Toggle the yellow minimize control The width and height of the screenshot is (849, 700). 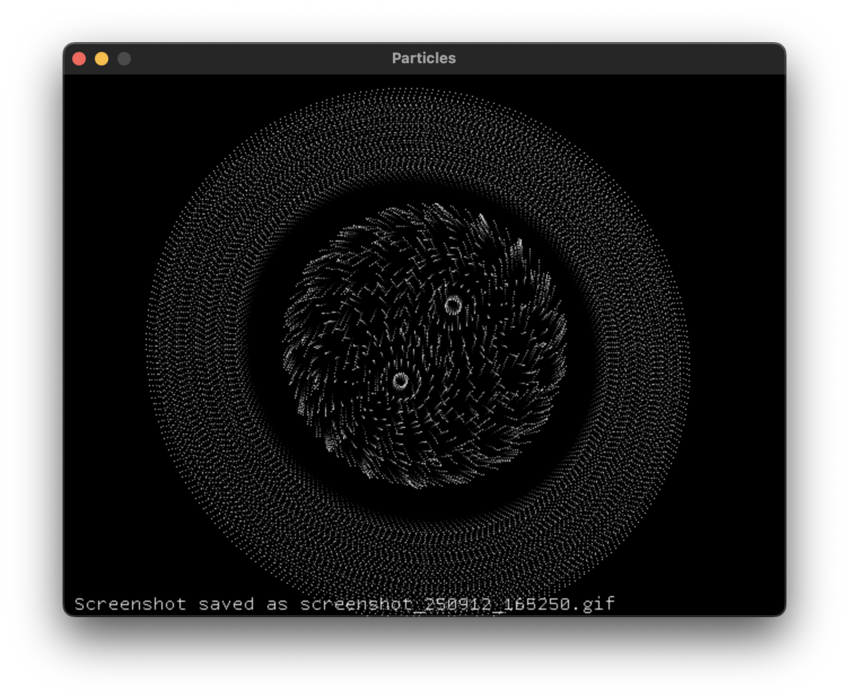[x=100, y=58]
